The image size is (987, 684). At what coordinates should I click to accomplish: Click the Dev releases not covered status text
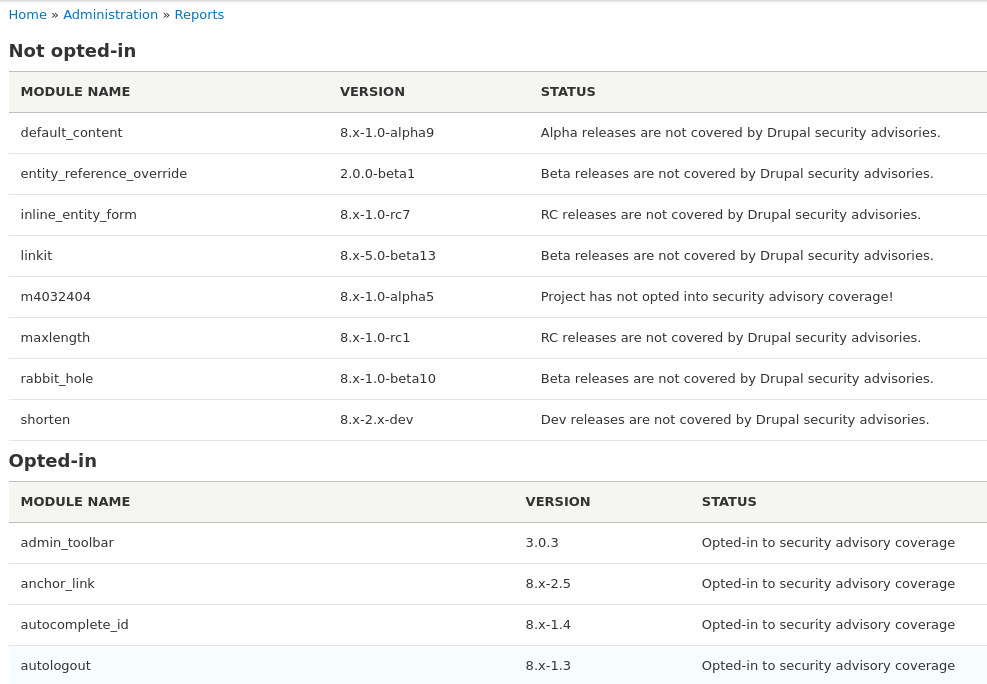735,420
